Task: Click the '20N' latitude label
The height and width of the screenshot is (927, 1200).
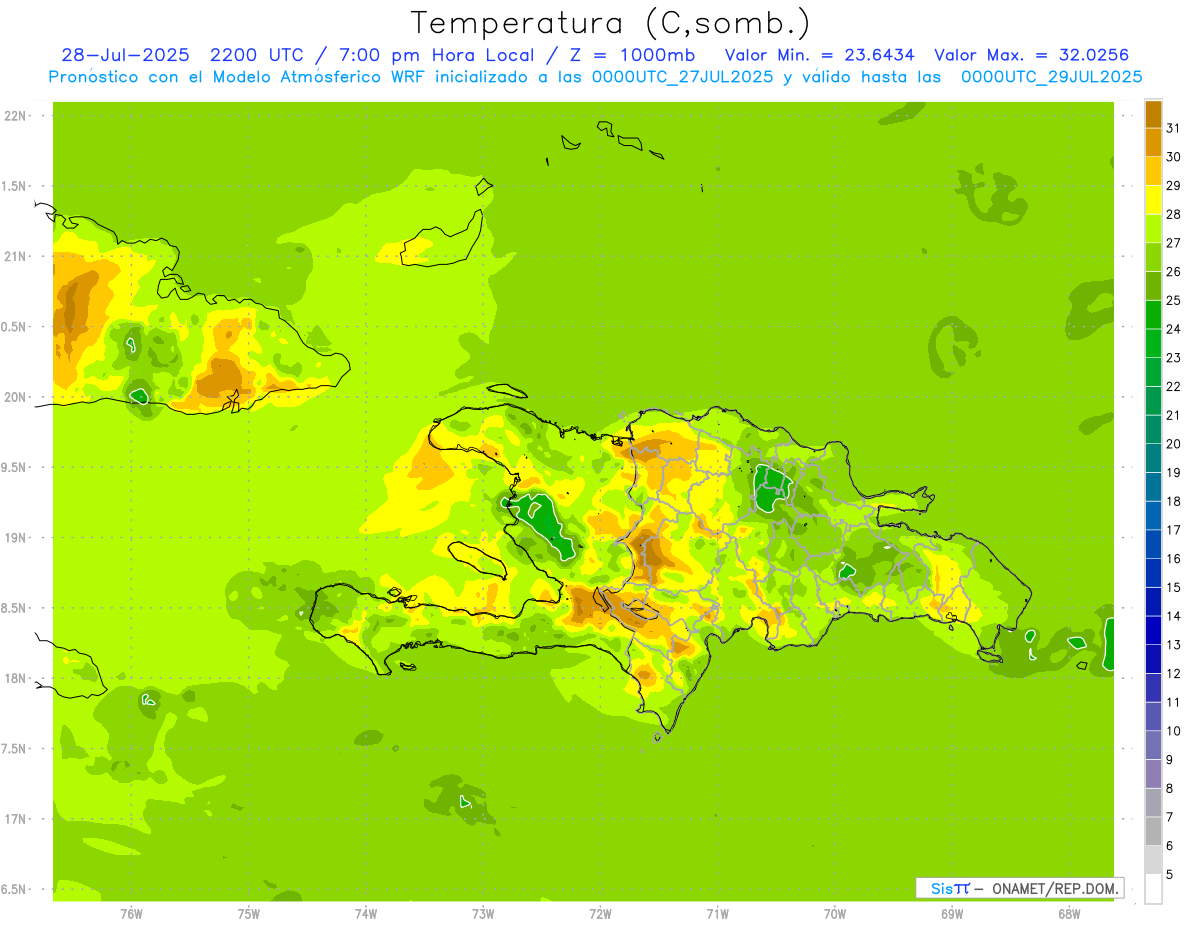Action: click(14, 397)
